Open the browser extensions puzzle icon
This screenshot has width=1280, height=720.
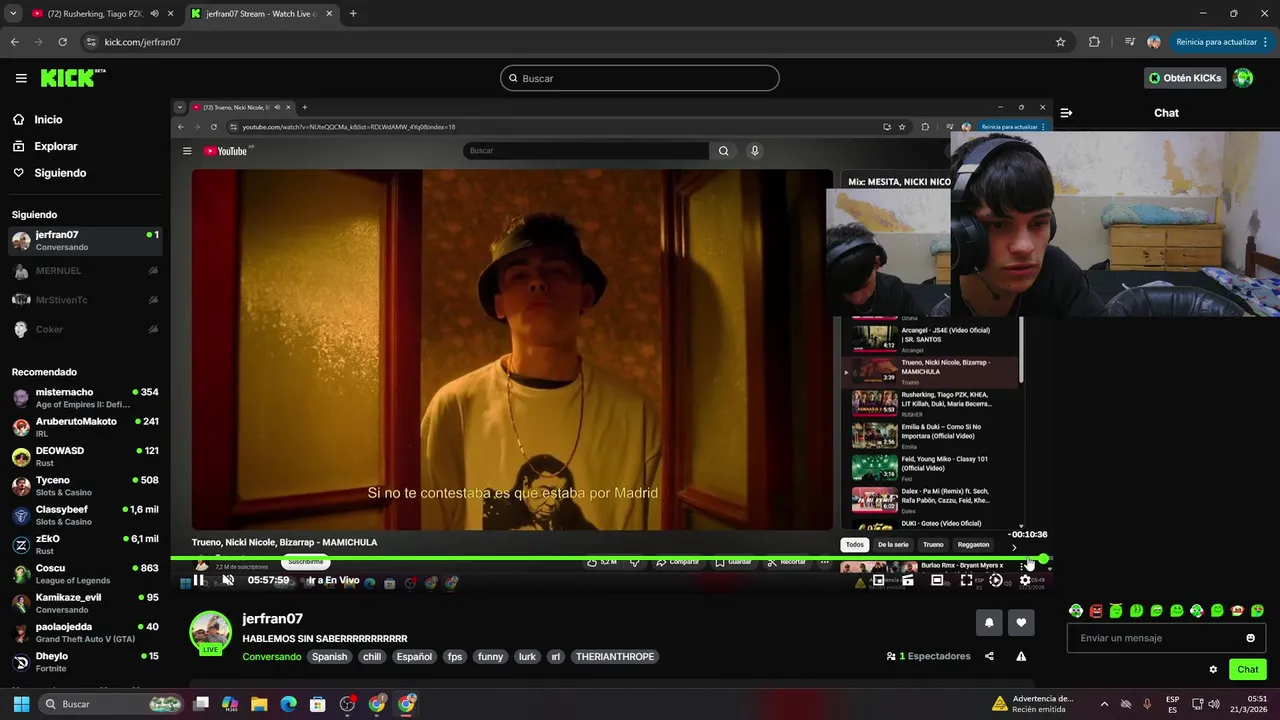coord(1094,42)
